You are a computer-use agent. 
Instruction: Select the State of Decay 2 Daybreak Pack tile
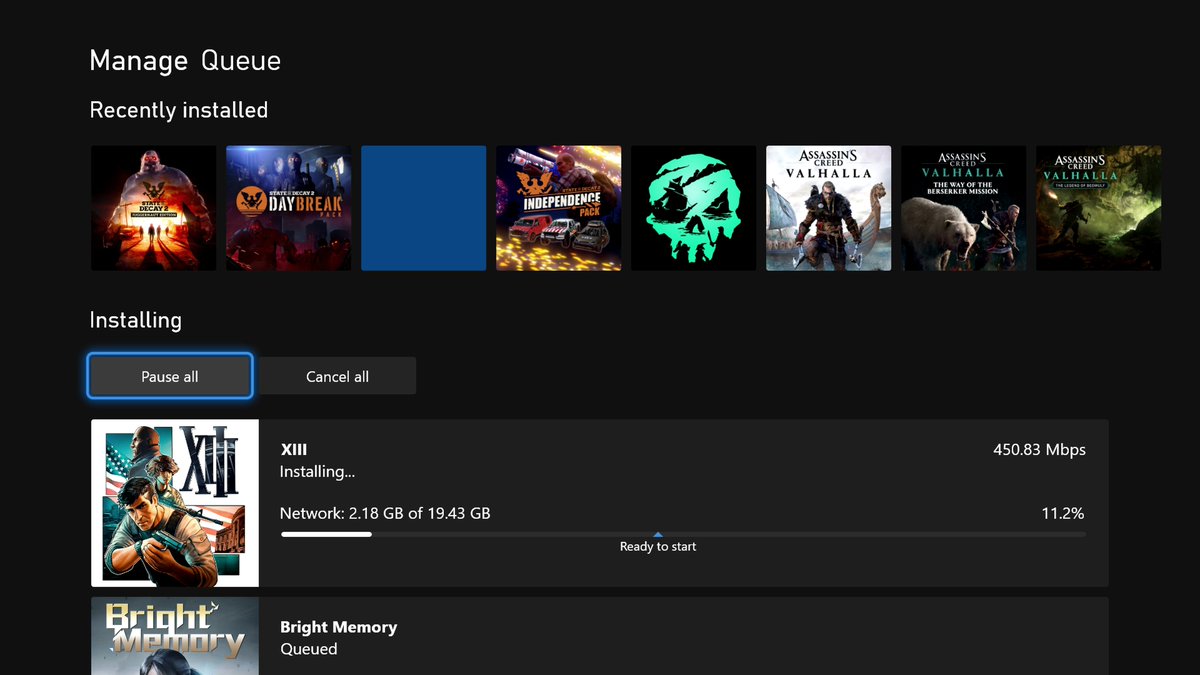tap(288, 208)
